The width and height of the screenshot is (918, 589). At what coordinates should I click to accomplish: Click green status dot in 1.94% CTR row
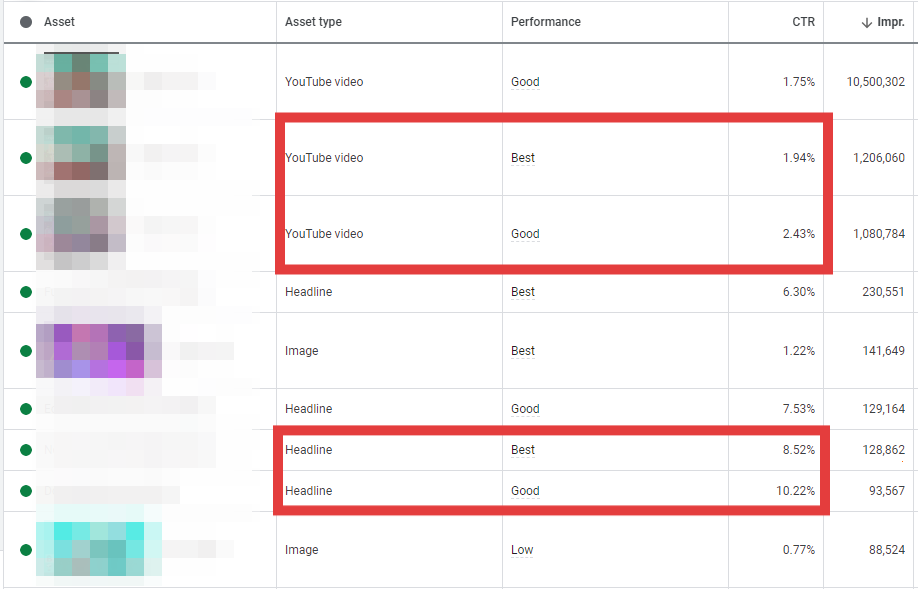click(x=26, y=158)
